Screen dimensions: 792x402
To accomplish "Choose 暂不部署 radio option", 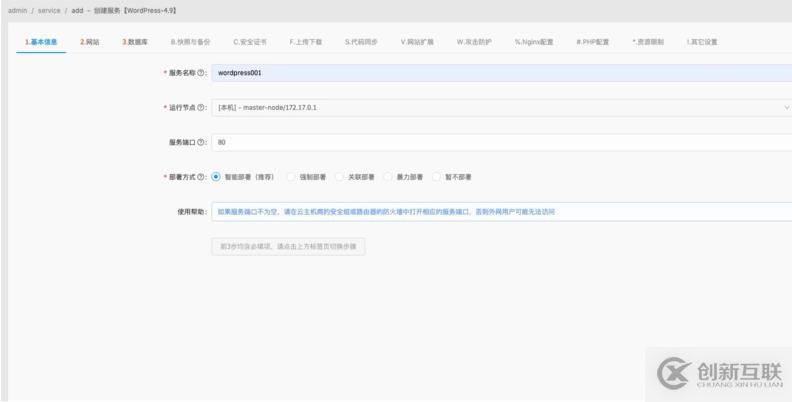I will pos(436,177).
